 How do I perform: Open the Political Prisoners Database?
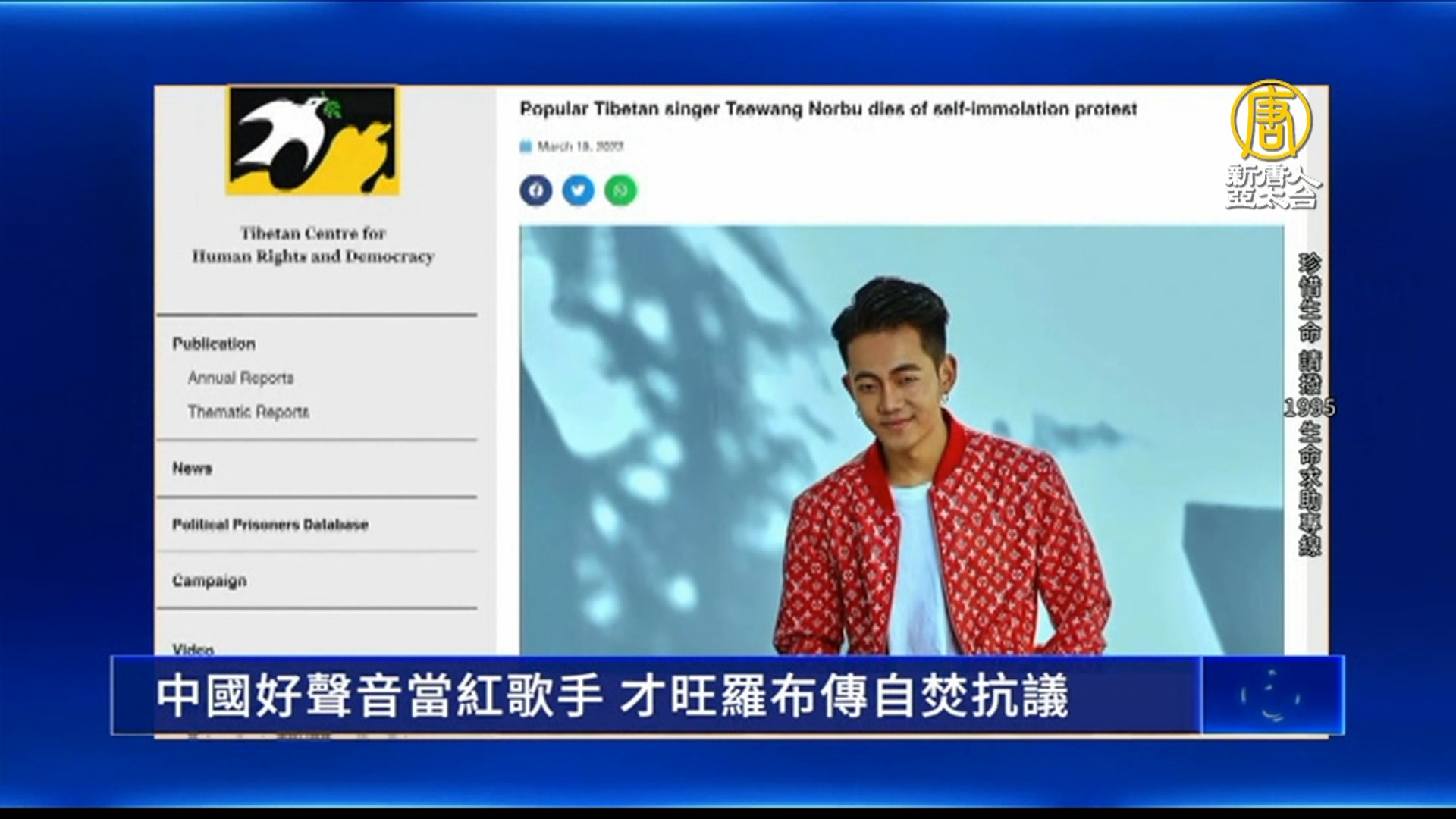tap(270, 525)
